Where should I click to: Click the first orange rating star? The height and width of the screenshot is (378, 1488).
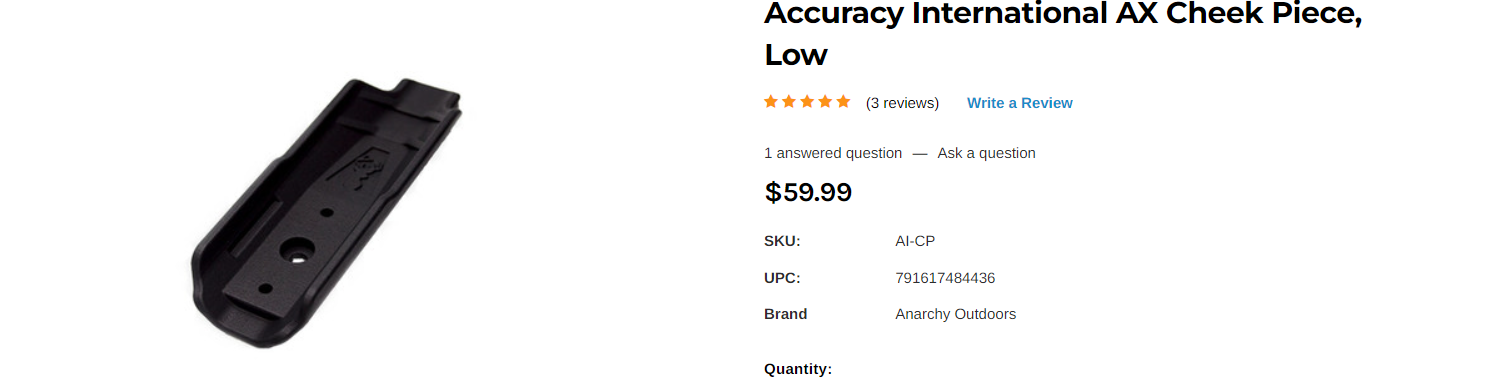[x=771, y=101]
